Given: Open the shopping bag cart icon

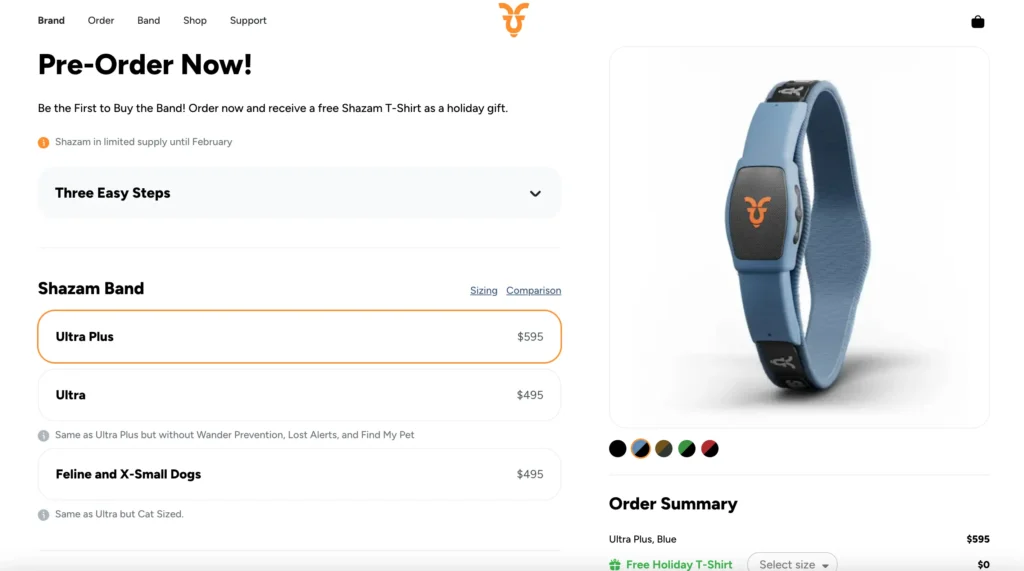Looking at the screenshot, I should [x=977, y=21].
